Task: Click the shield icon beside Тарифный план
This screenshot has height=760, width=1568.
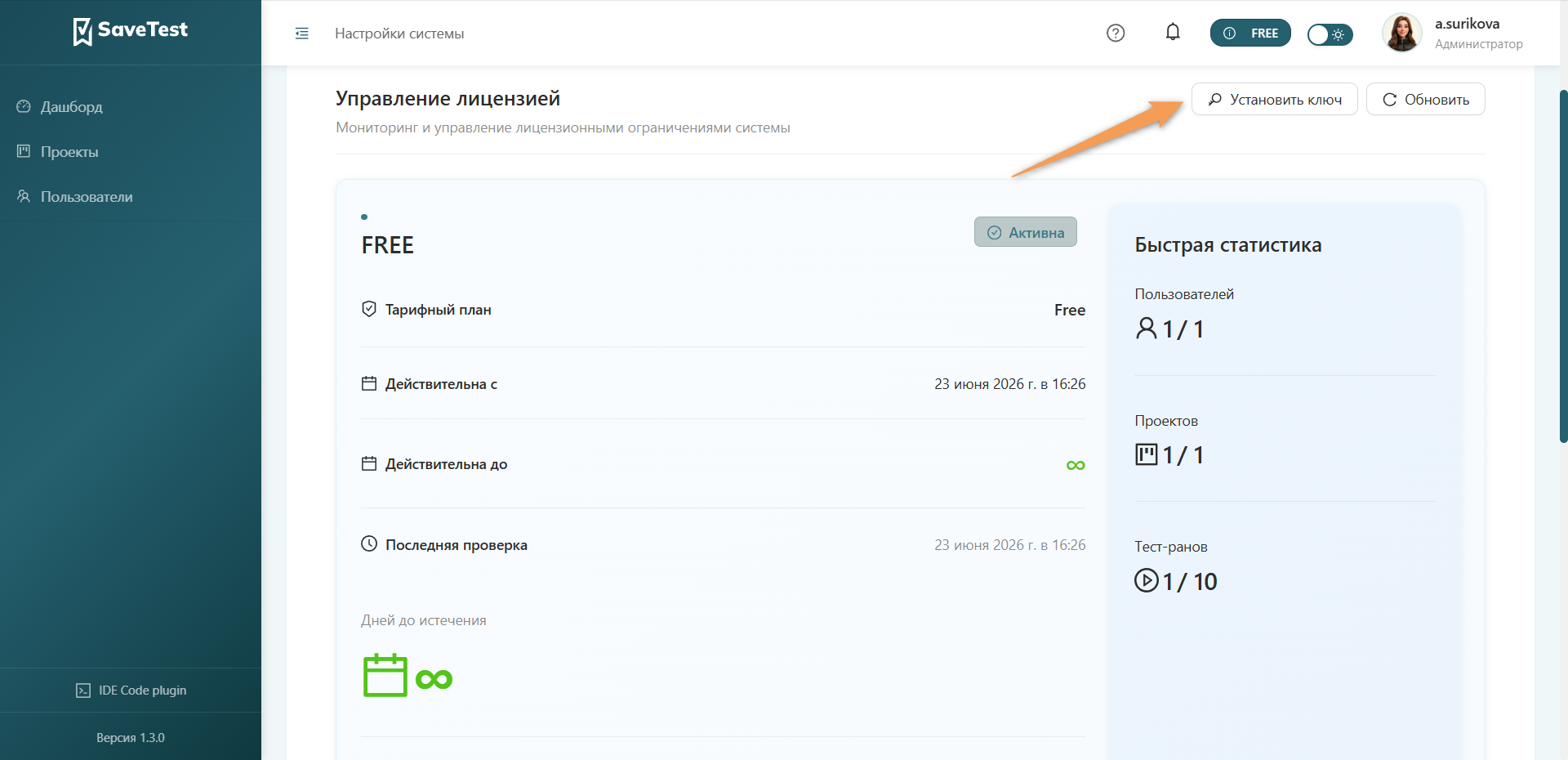Action: point(369,309)
